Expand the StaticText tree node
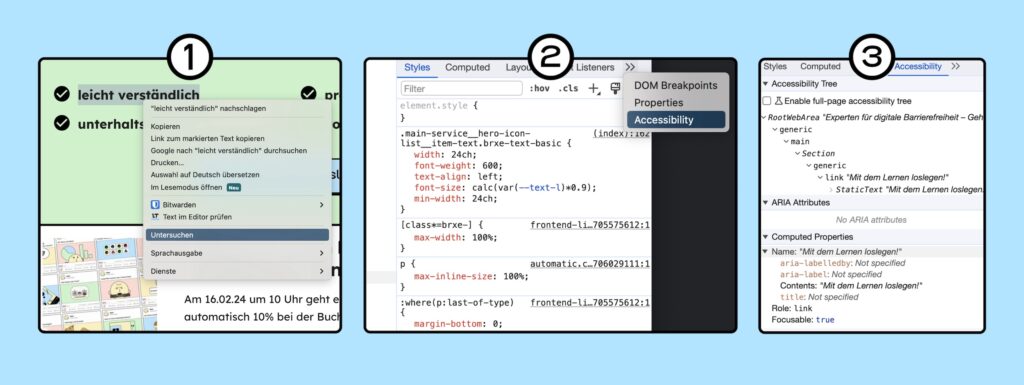Viewport: 1024px width, 385px height. 831,189
